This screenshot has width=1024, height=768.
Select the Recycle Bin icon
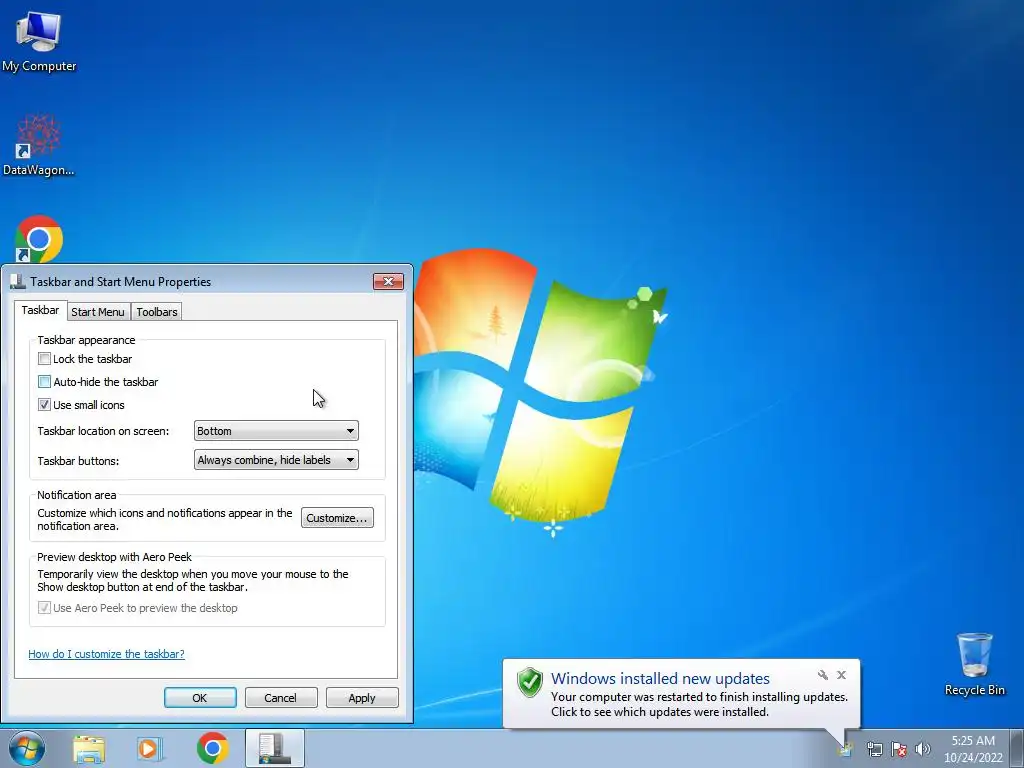point(974,664)
